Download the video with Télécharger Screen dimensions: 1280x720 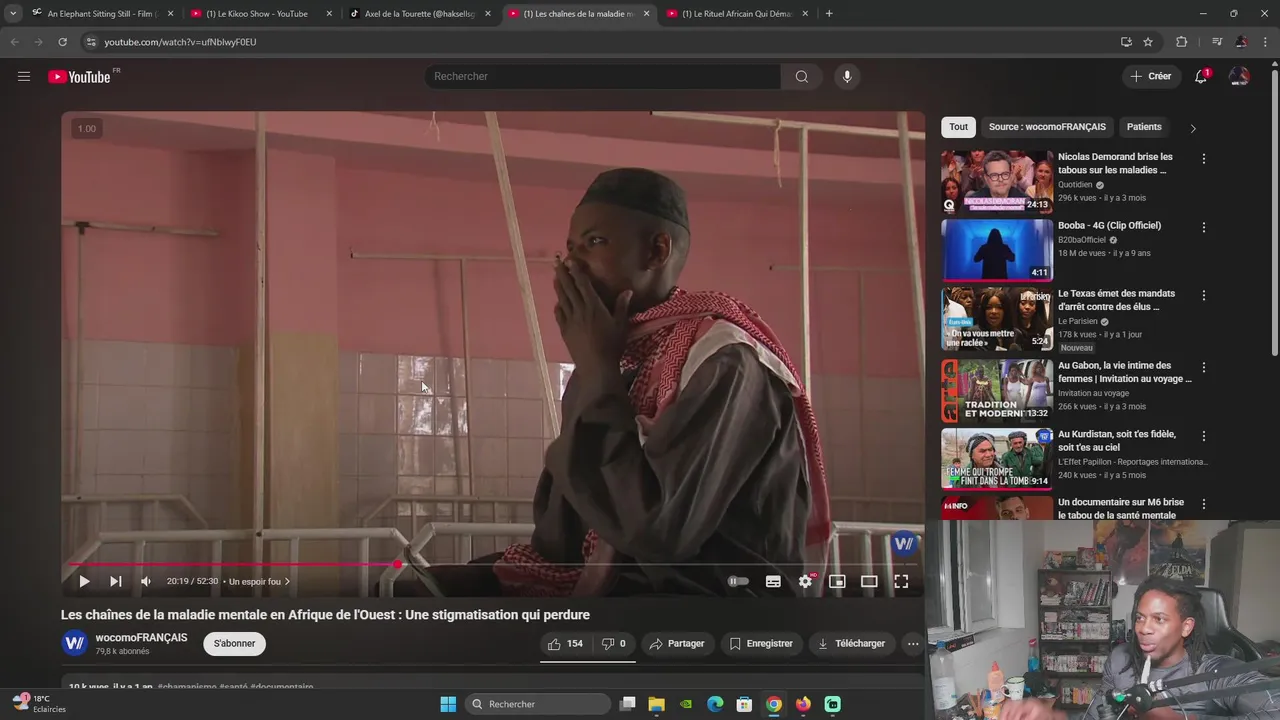click(851, 644)
